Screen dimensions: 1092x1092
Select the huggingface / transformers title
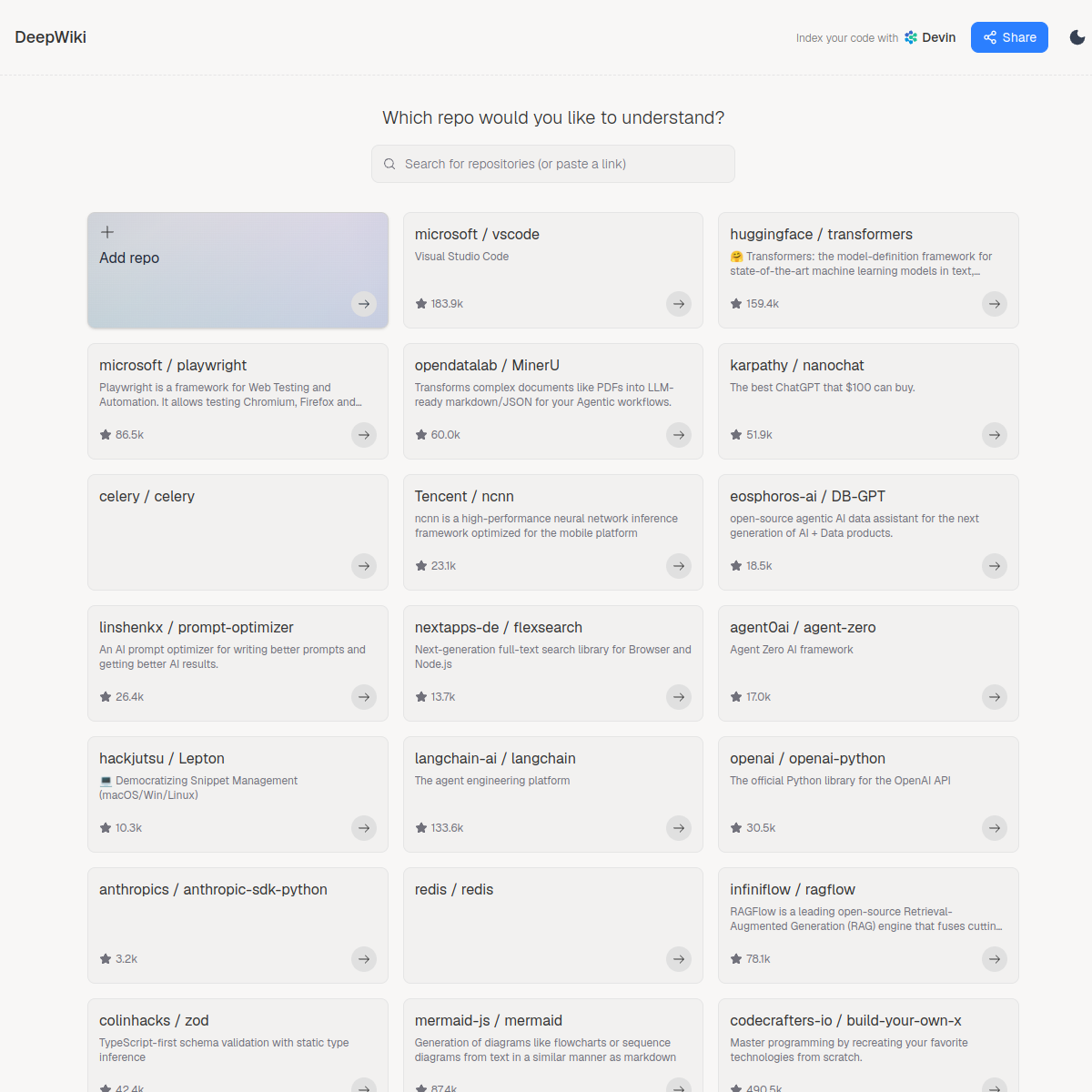821,235
